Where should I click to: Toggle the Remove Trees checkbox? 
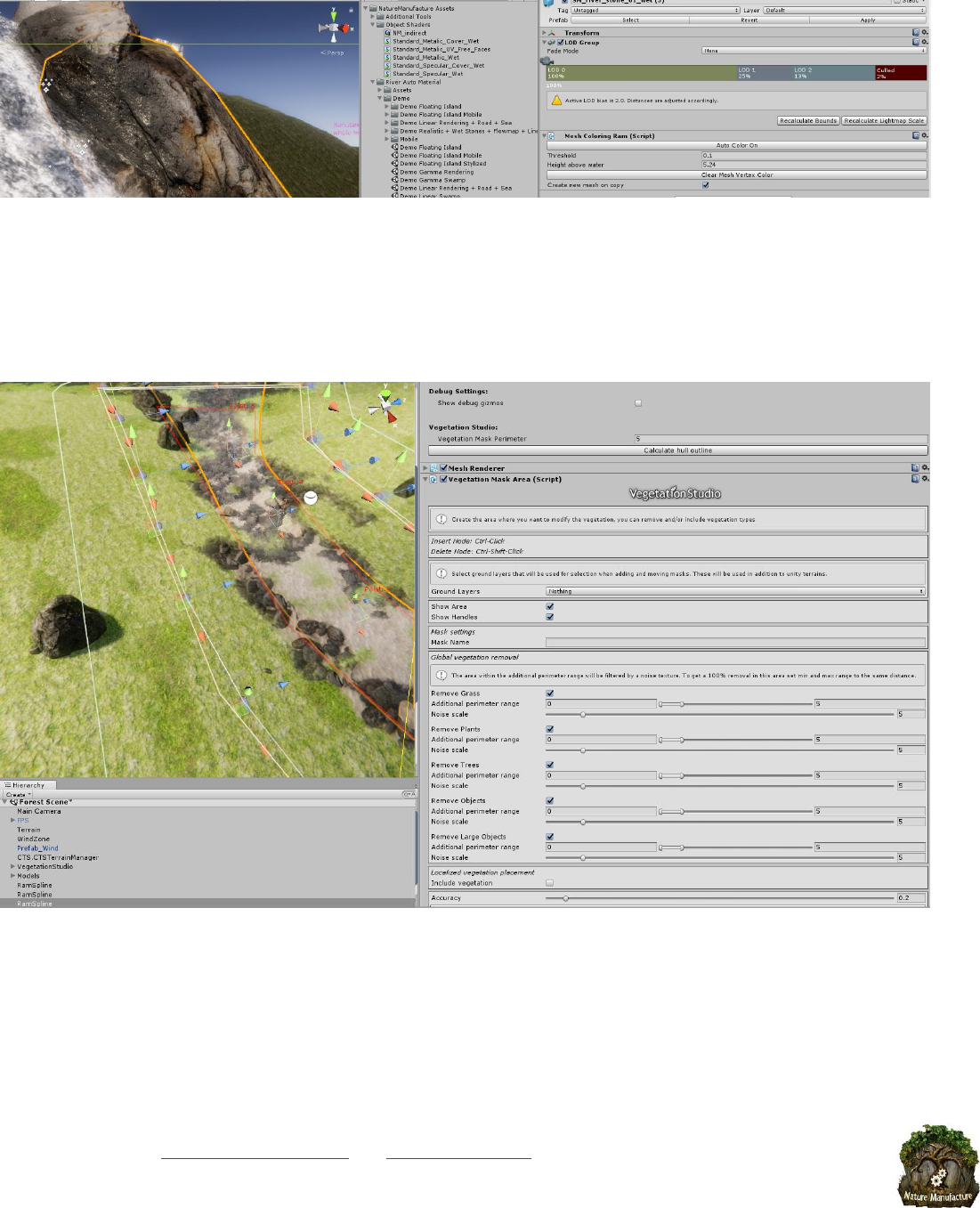(549, 765)
